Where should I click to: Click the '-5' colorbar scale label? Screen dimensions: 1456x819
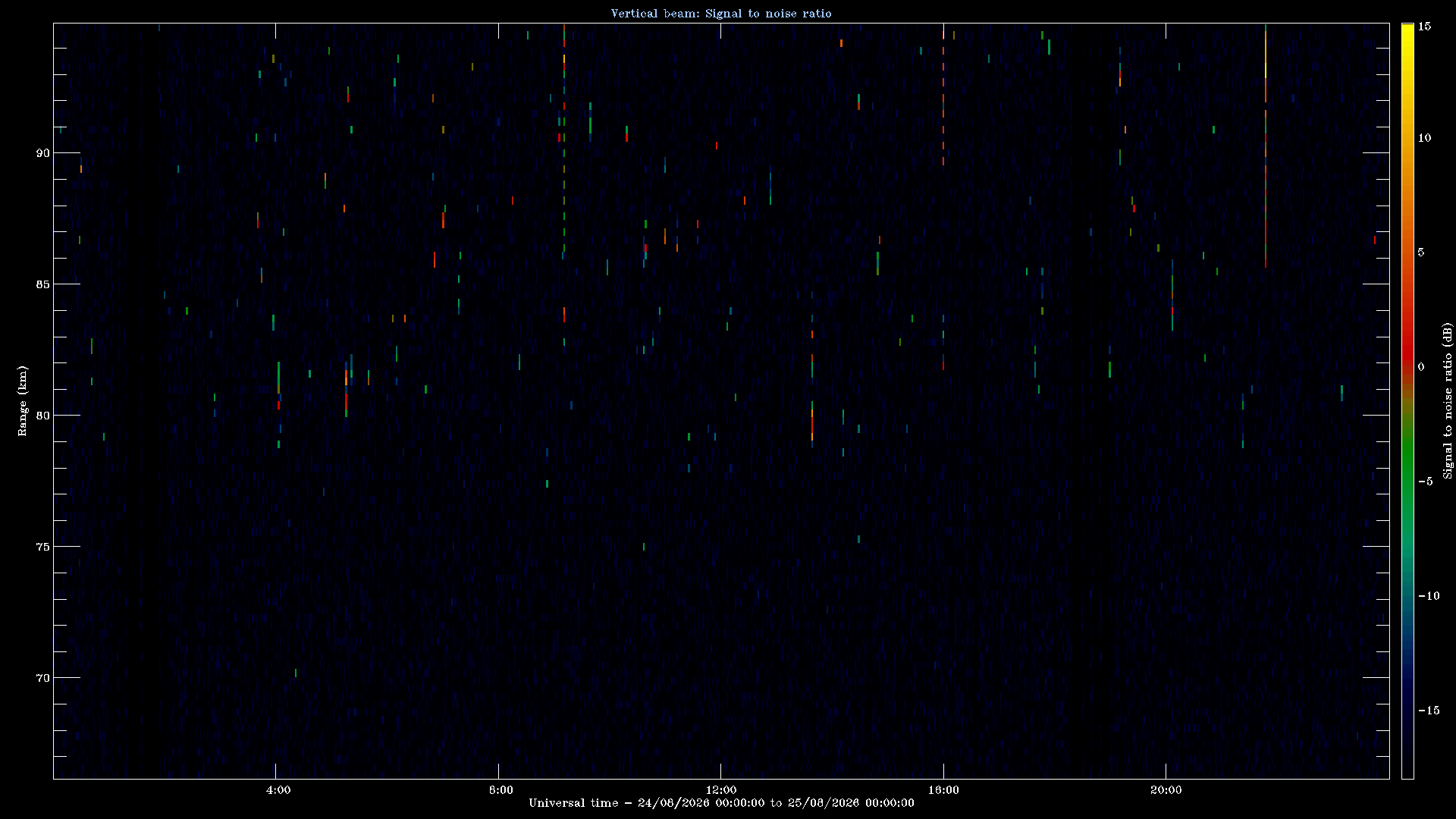point(1425,482)
